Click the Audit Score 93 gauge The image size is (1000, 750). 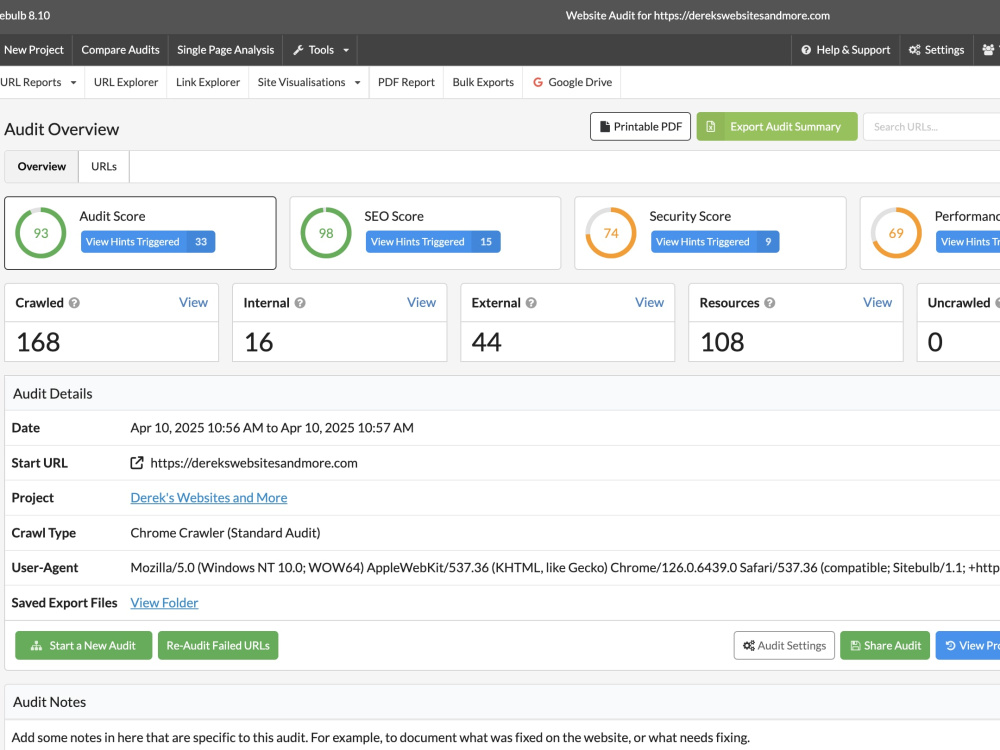tap(41, 233)
